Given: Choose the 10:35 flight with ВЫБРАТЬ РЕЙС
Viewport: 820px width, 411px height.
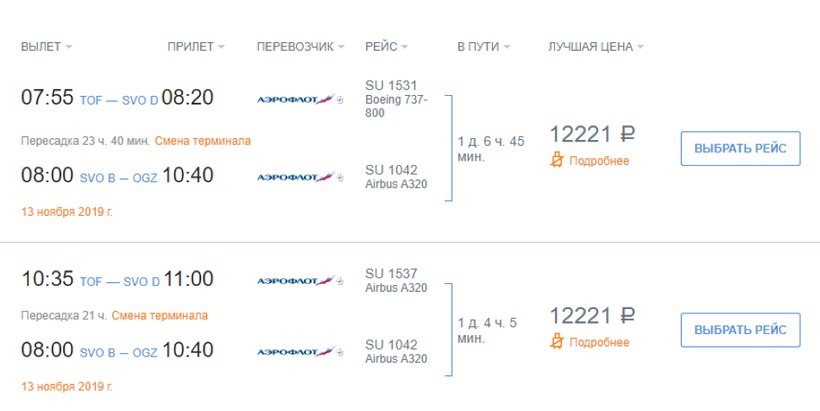Looking at the screenshot, I should pyautogui.click(x=740, y=330).
